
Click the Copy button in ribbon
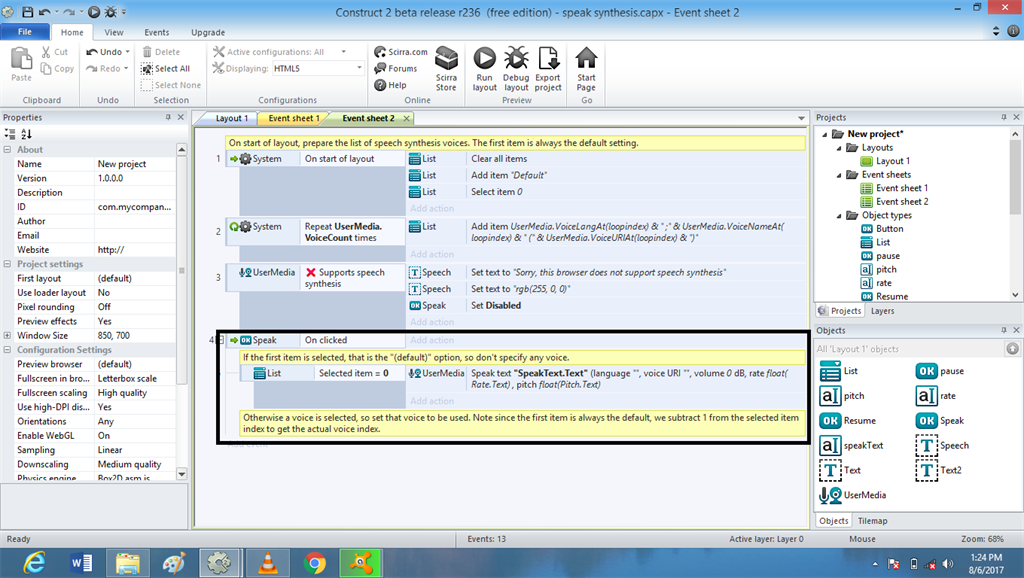click(57, 69)
